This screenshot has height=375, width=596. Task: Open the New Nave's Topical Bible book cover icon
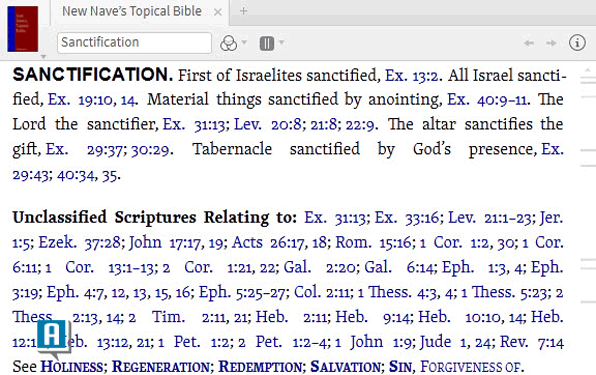[x=23, y=29]
